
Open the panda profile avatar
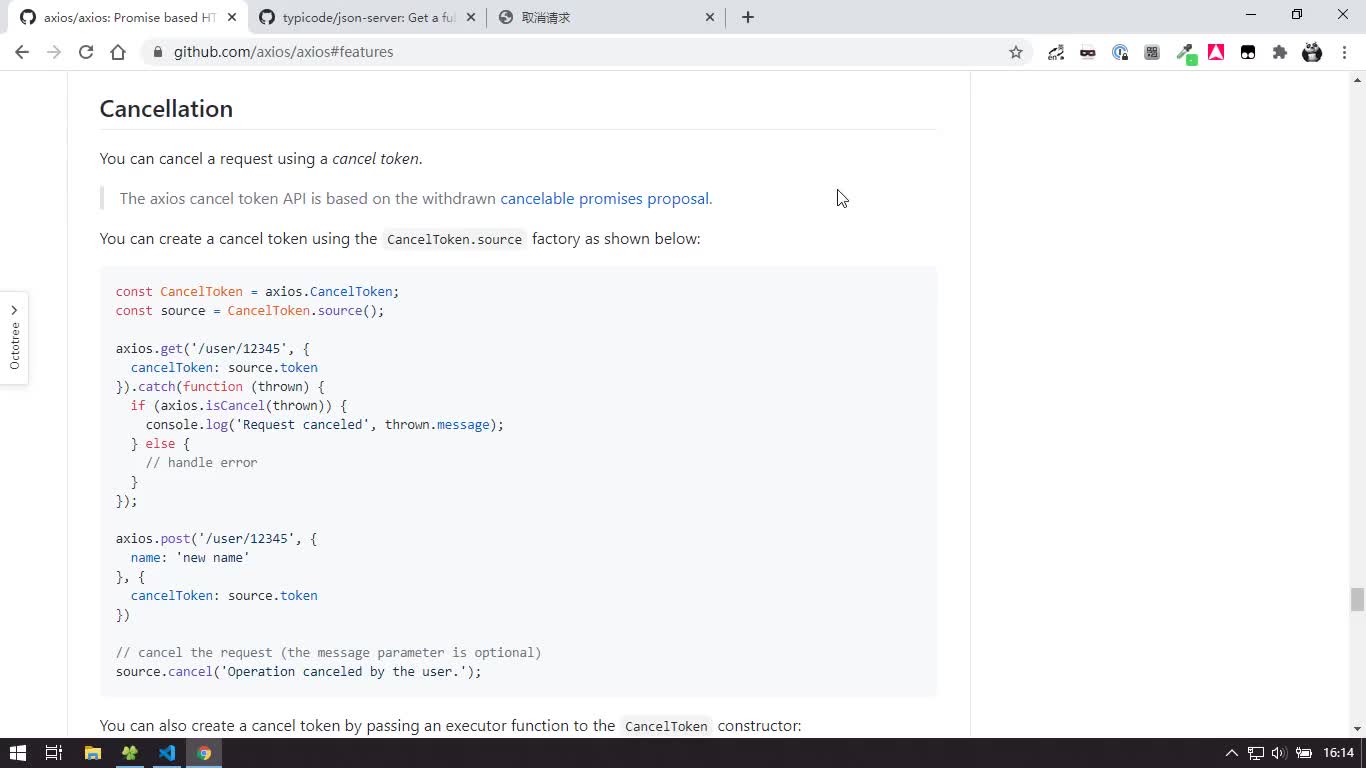click(x=1312, y=53)
